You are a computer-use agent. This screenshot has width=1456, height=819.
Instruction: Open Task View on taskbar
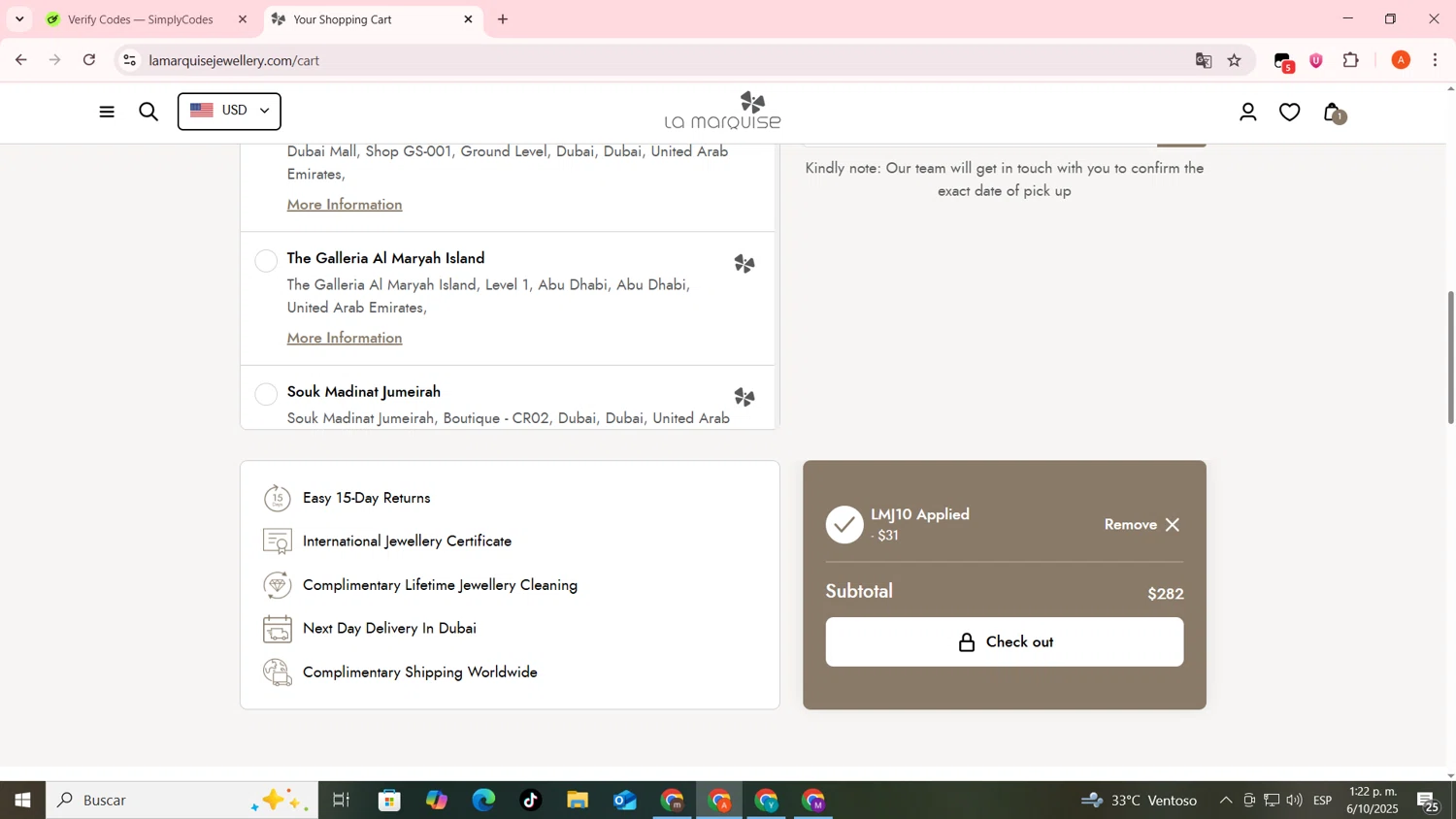click(x=342, y=801)
